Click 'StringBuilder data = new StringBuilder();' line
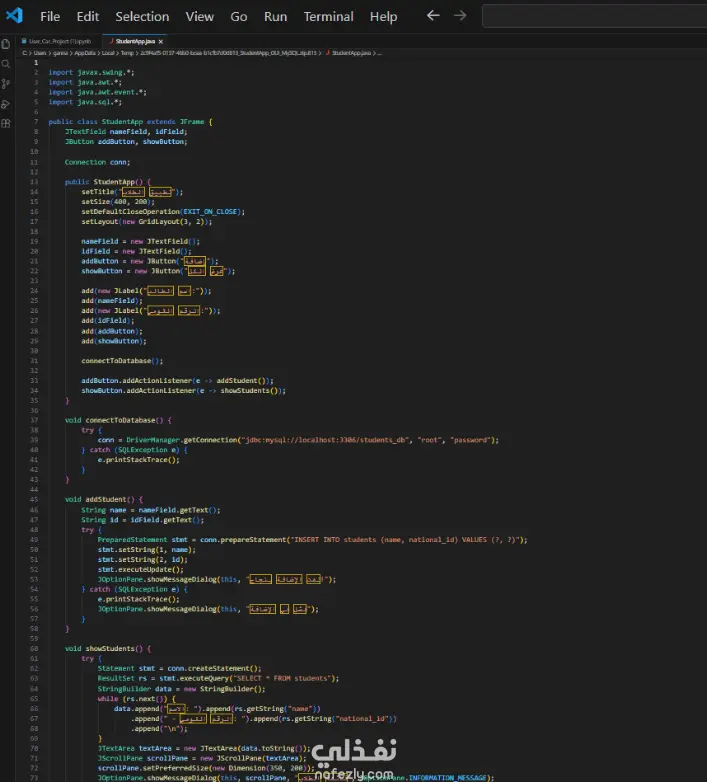 (181, 689)
